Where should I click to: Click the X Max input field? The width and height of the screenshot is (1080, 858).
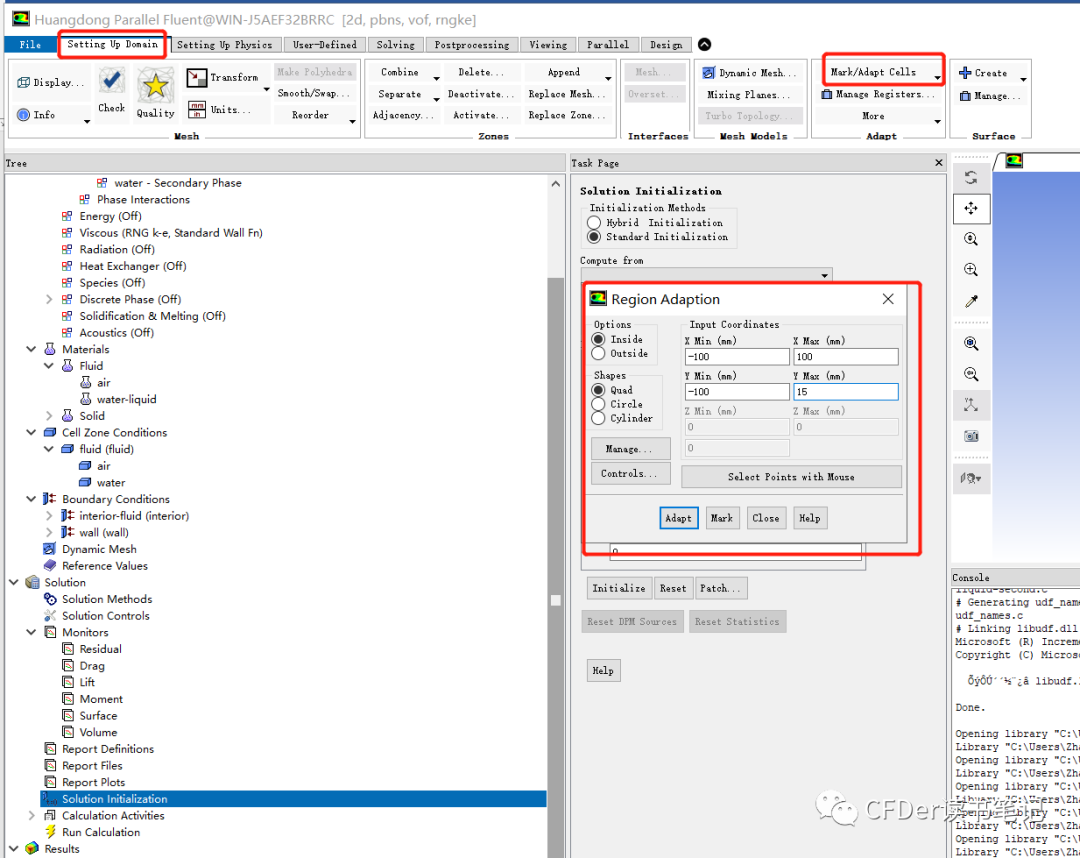846,357
